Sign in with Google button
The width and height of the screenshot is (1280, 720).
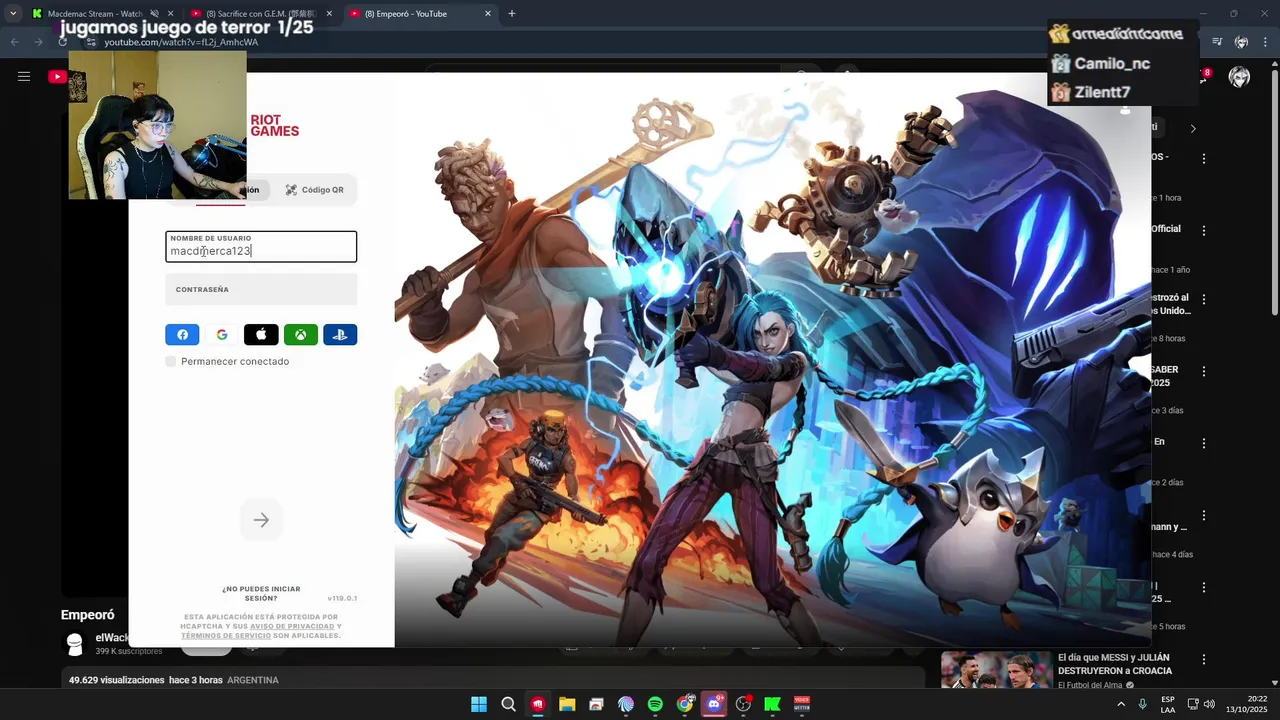tap(222, 335)
